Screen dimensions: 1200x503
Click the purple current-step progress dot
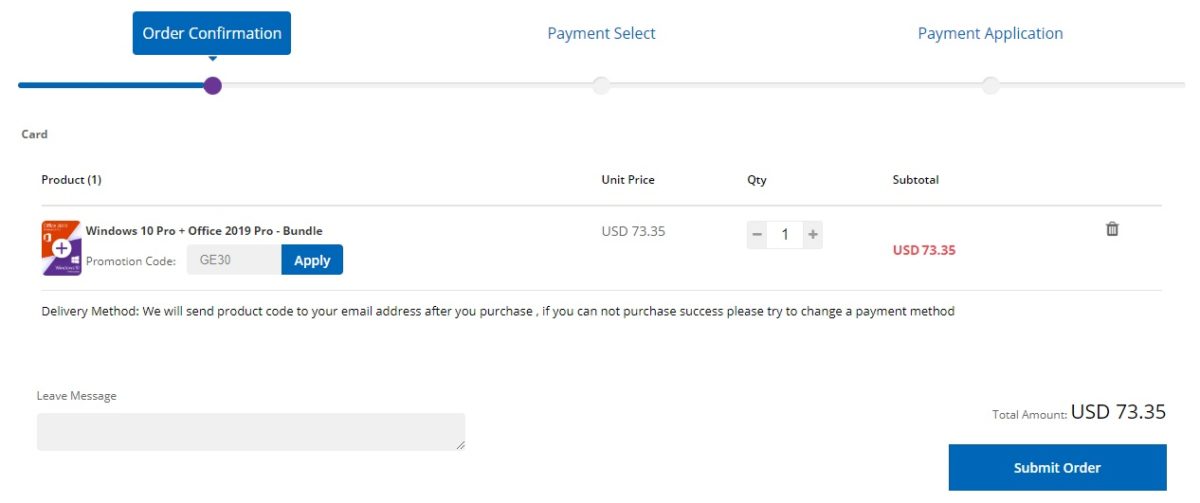point(212,86)
